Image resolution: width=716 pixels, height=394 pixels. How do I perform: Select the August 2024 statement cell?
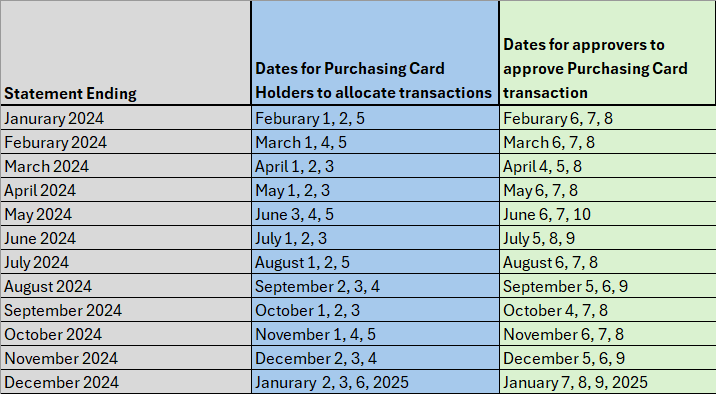(126, 286)
